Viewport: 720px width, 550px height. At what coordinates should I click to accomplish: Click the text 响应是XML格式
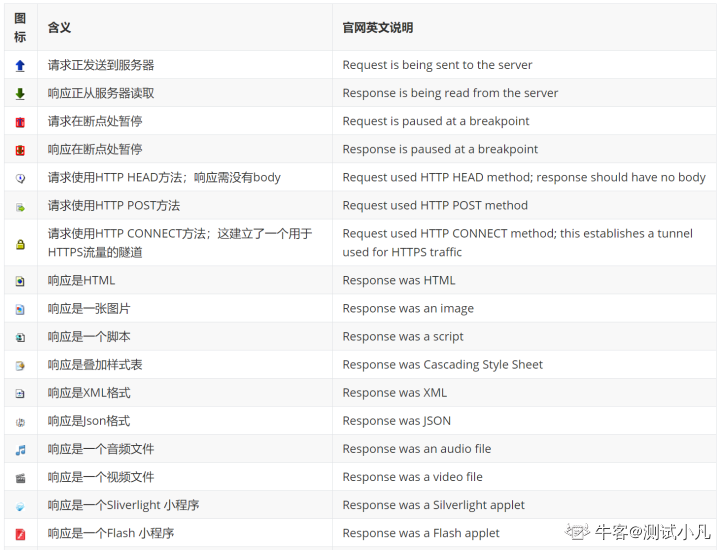point(89,393)
